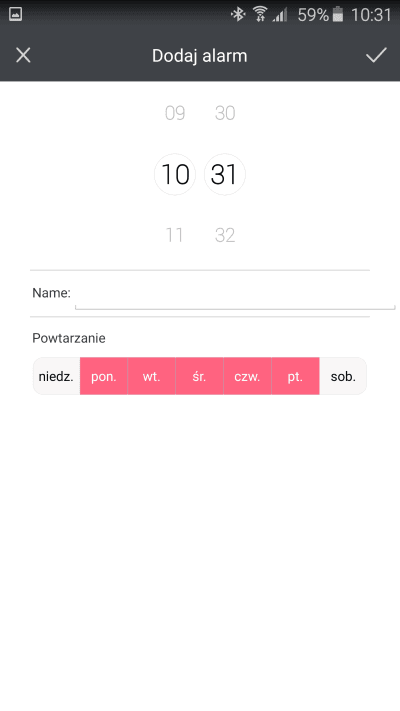Tap the Bluetooth status icon
This screenshot has width=400, height=711.
(238, 15)
